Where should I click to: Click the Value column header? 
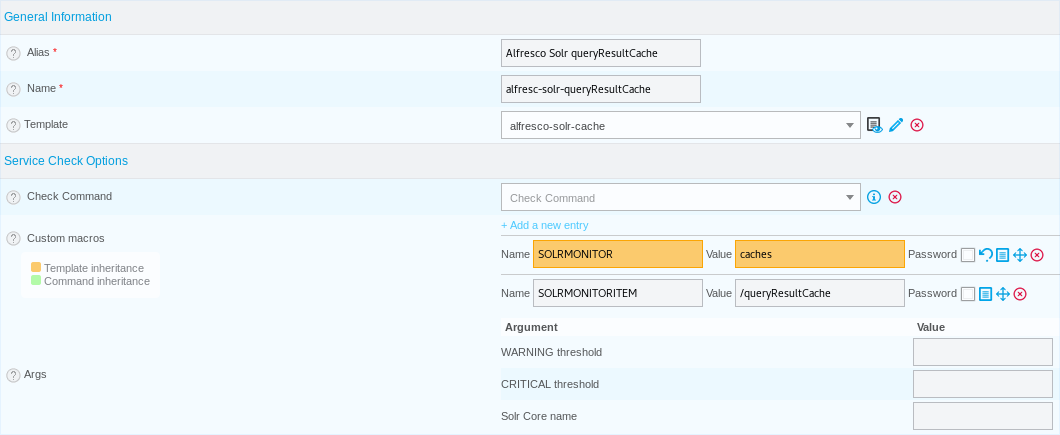click(x=931, y=327)
